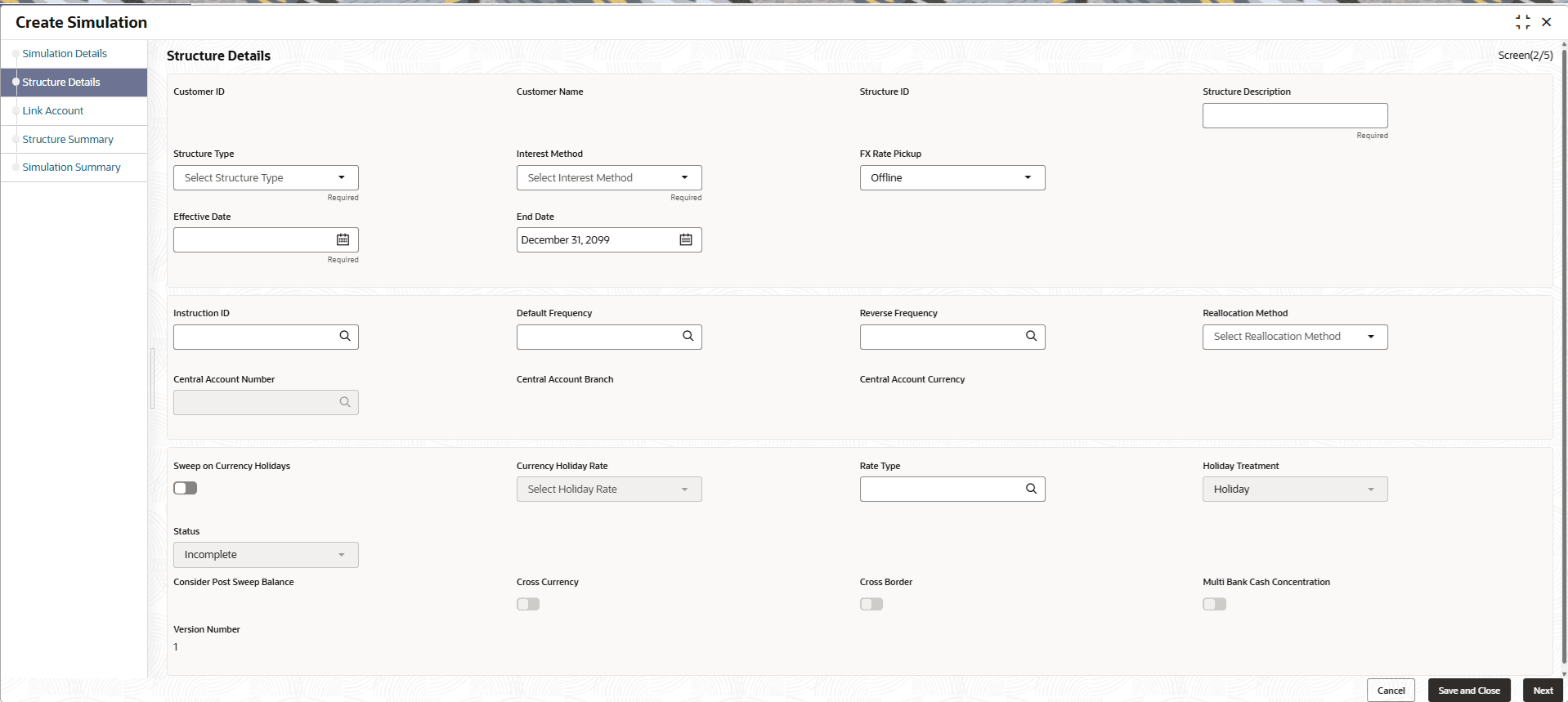
Task: Open the Structure Type dropdown
Action: pos(266,177)
